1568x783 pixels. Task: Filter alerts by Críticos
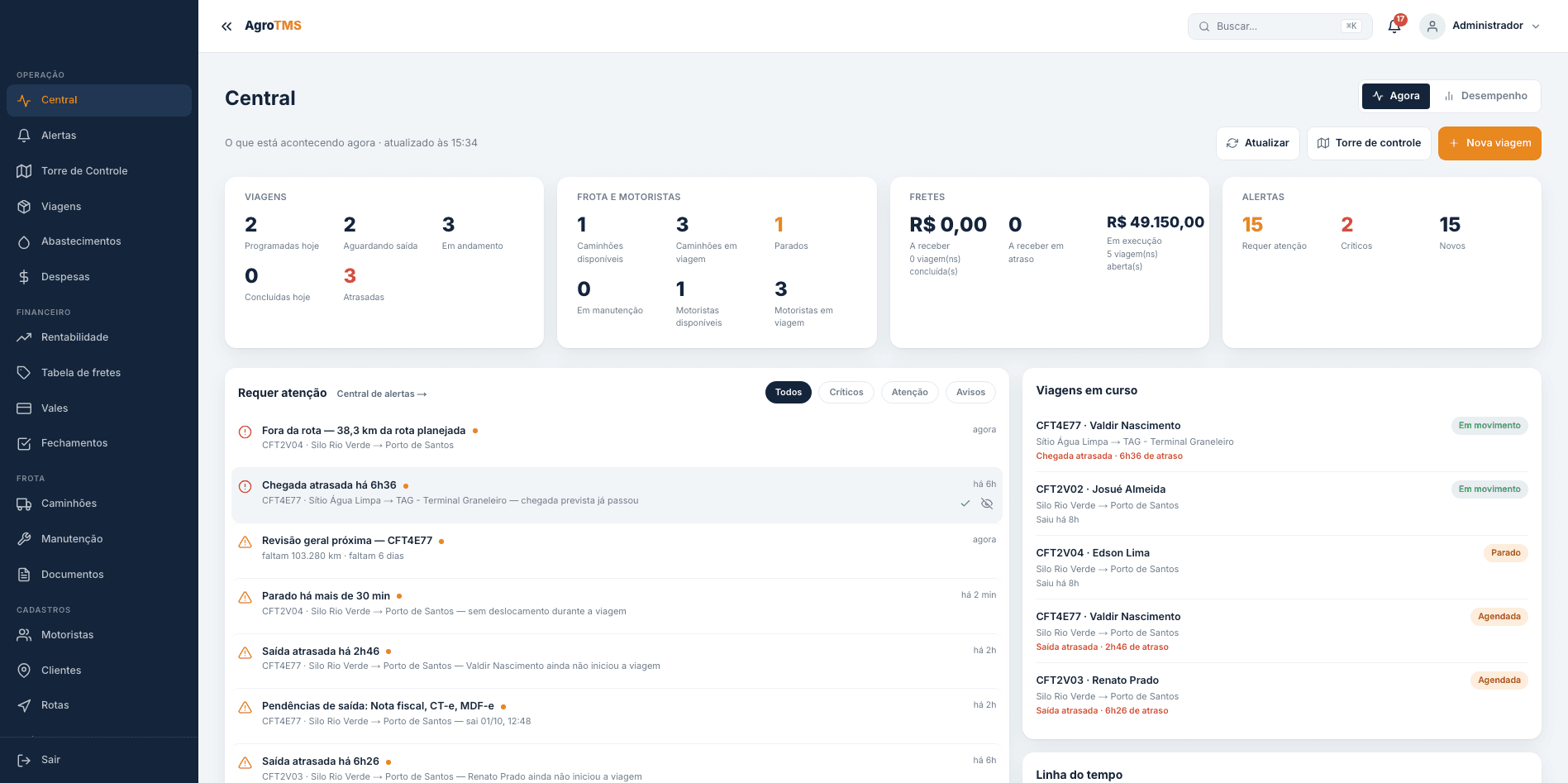coord(846,393)
